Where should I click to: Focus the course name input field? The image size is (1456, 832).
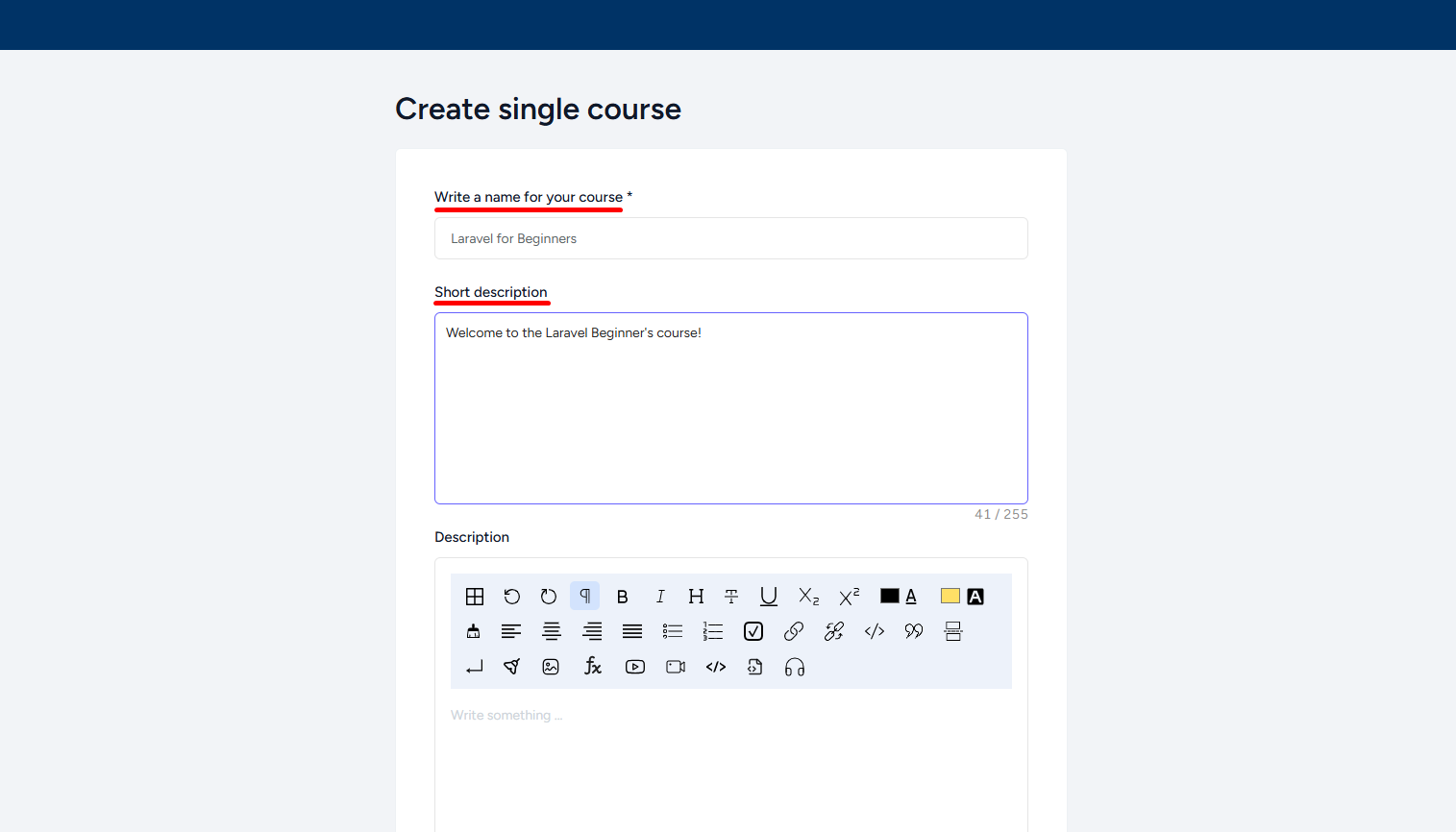(x=731, y=238)
